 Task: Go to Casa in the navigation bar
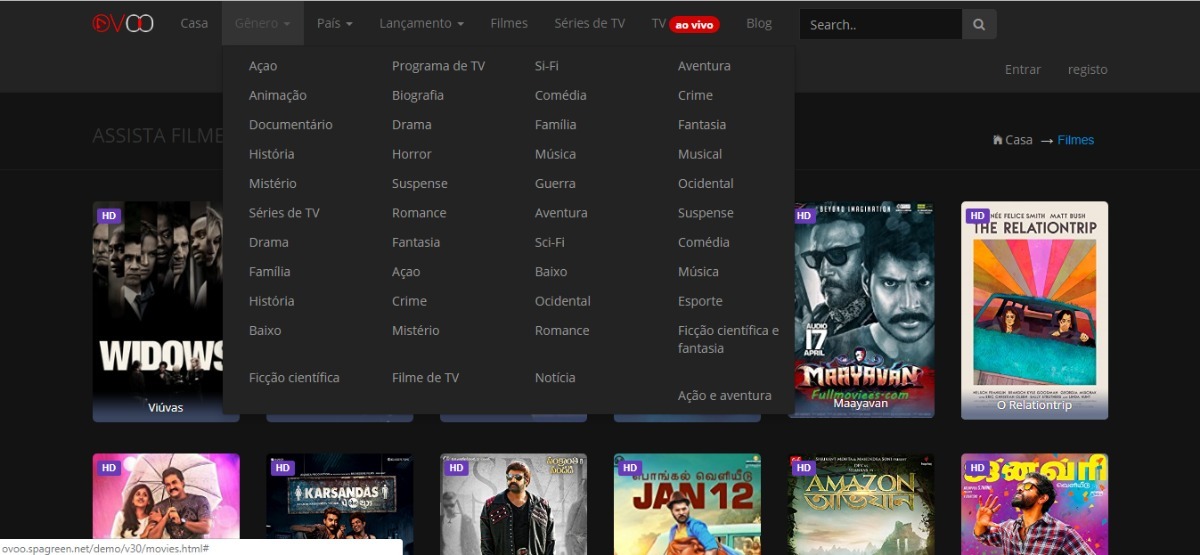coord(194,23)
